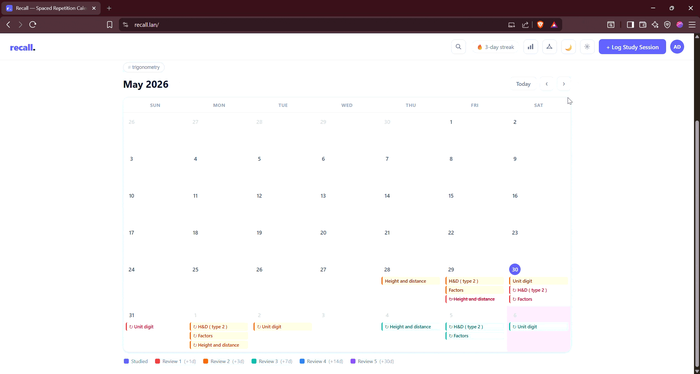Open Unit digit review on June 2
This screenshot has width=700, height=374.
click(283, 327)
